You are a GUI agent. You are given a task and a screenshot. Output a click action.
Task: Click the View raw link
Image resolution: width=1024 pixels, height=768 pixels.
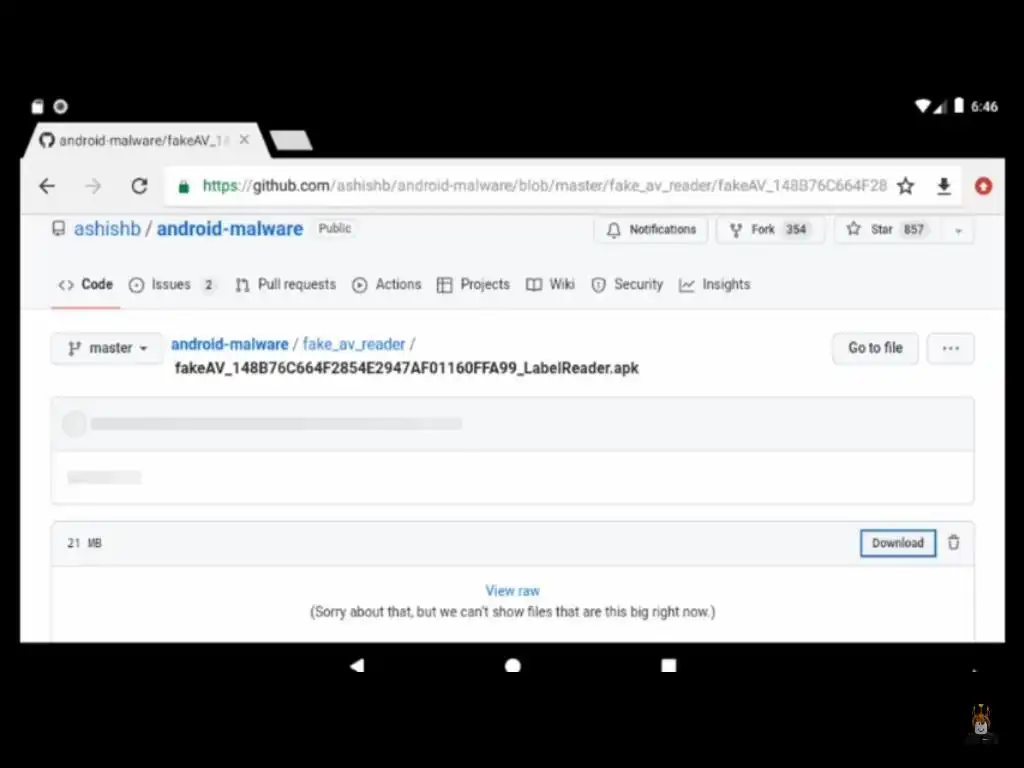click(513, 591)
